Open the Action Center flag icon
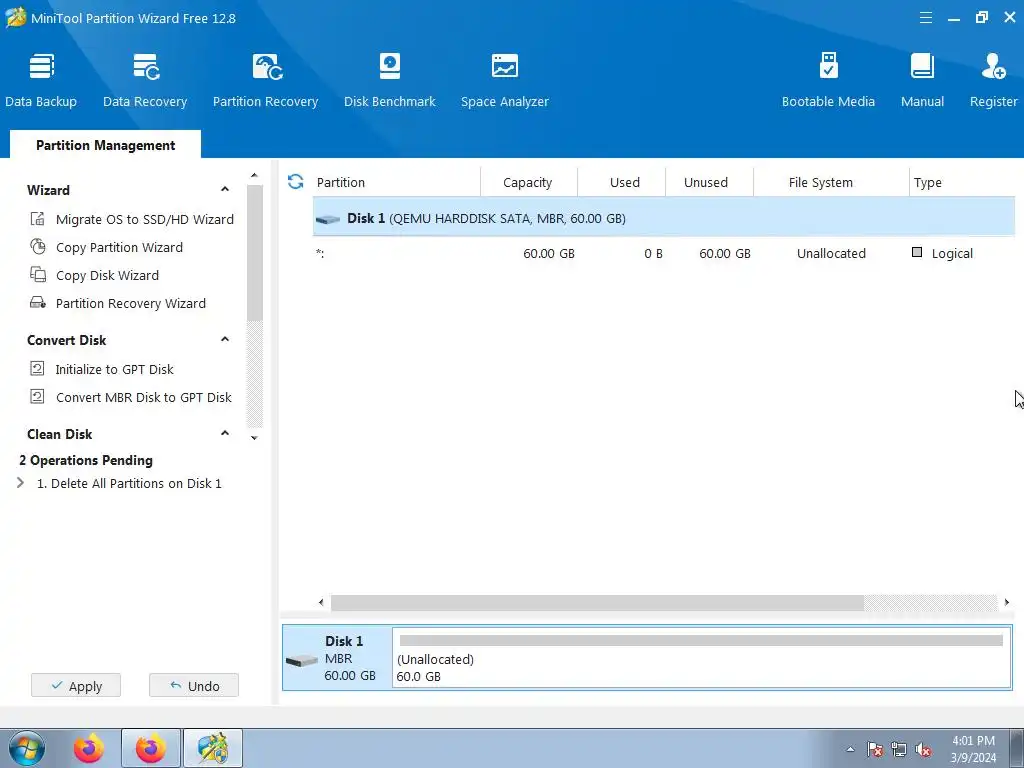1024x768 pixels. (x=874, y=750)
